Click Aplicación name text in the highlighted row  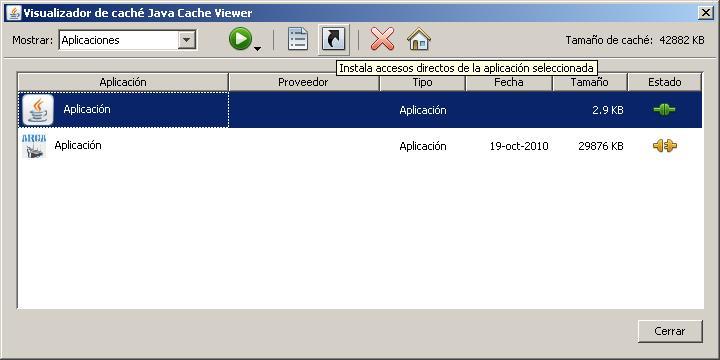coord(87,109)
